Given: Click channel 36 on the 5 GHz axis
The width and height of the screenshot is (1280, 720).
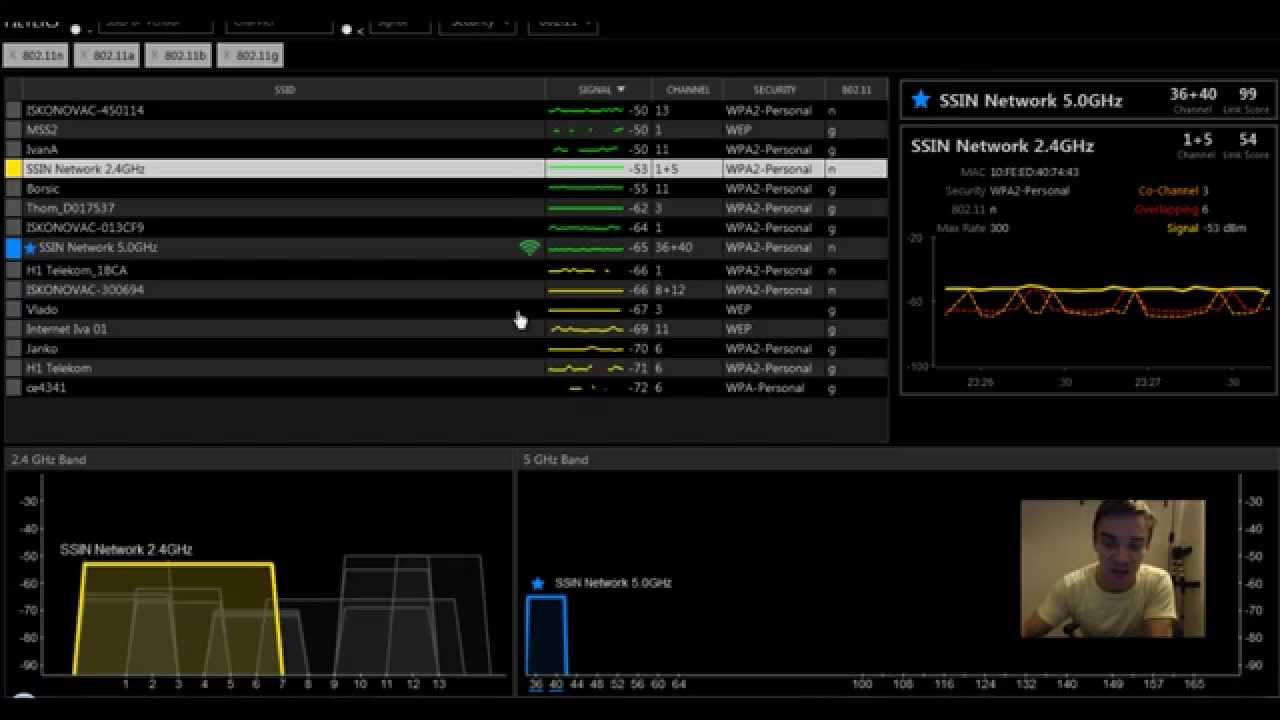Looking at the screenshot, I should [536, 685].
